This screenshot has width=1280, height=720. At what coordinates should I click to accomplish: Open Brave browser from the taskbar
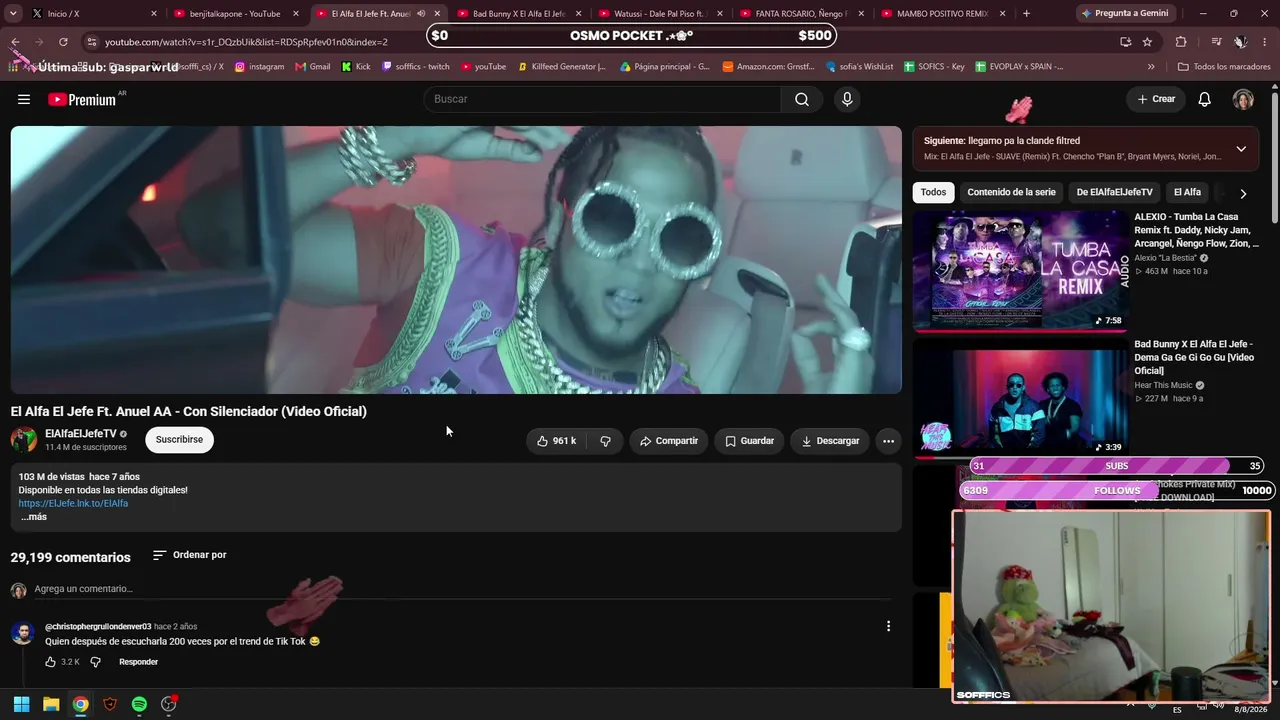point(110,704)
